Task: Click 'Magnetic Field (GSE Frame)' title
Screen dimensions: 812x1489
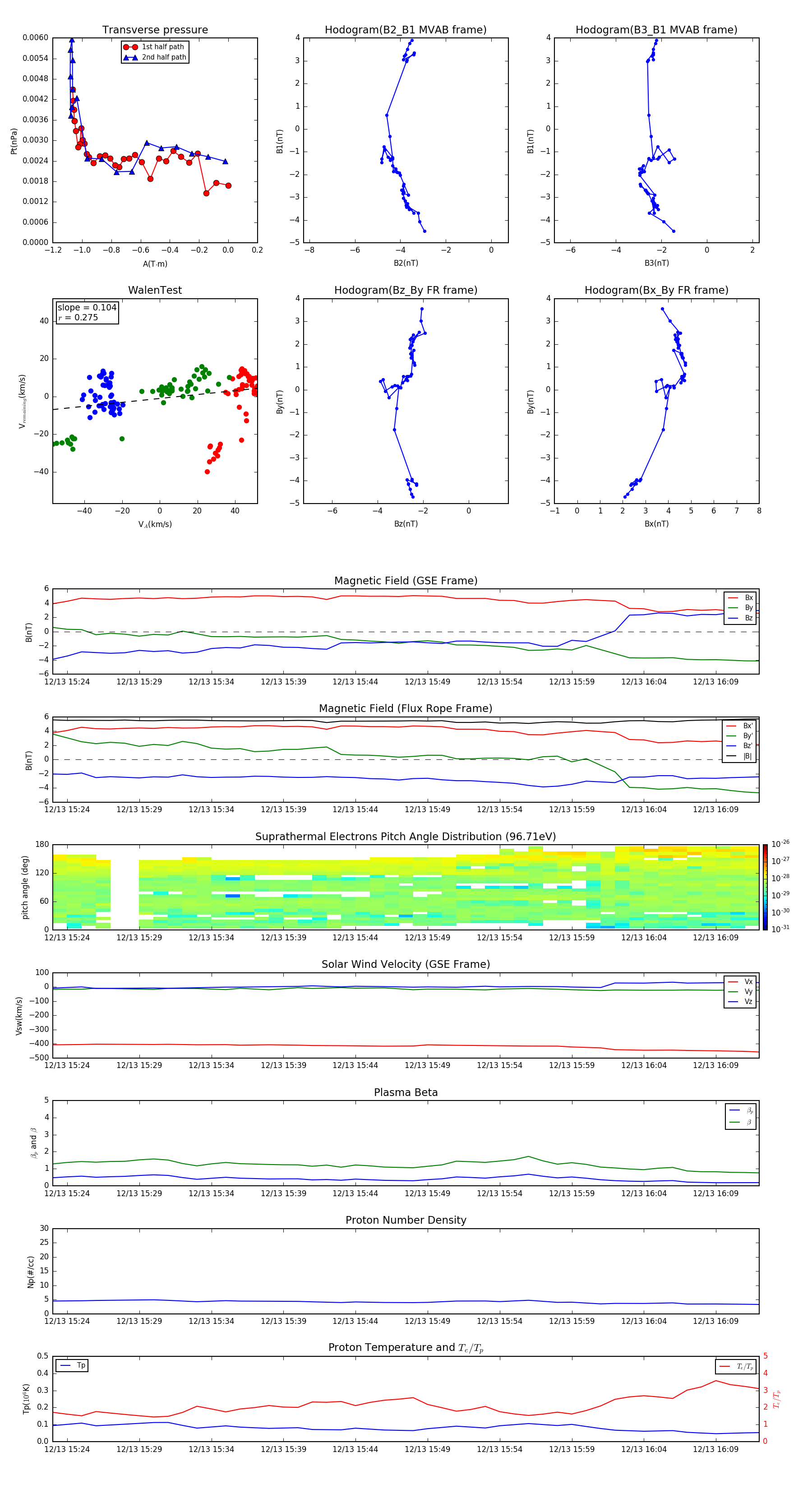Action: click(x=406, y=581)
